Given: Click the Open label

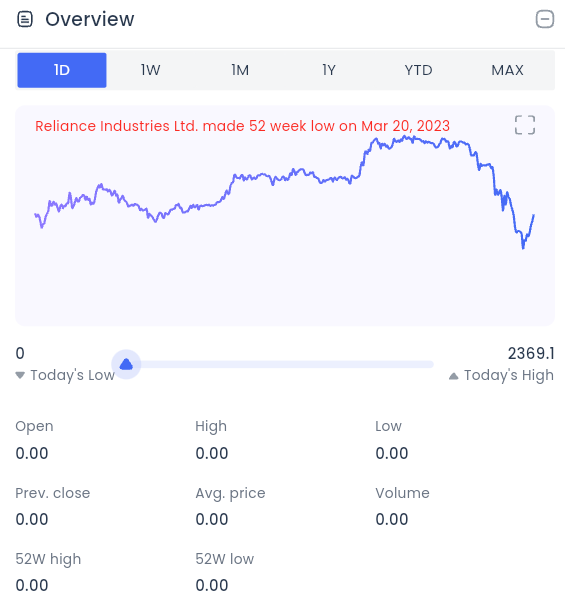Looking at the screenshot, I should (x=34, y=426).
